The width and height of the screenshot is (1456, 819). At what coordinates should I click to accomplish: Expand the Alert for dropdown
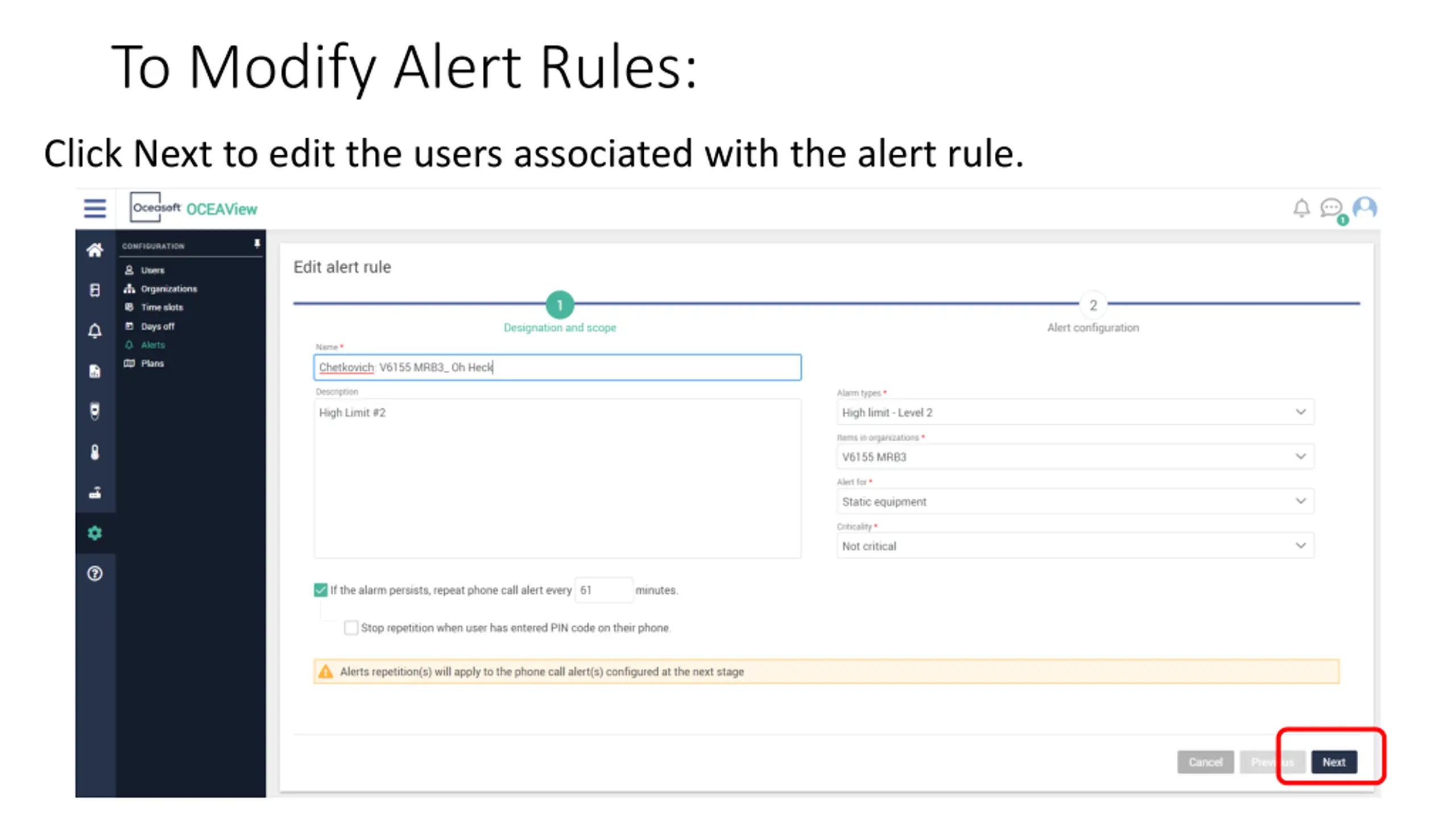click(x=1075, y=502)
